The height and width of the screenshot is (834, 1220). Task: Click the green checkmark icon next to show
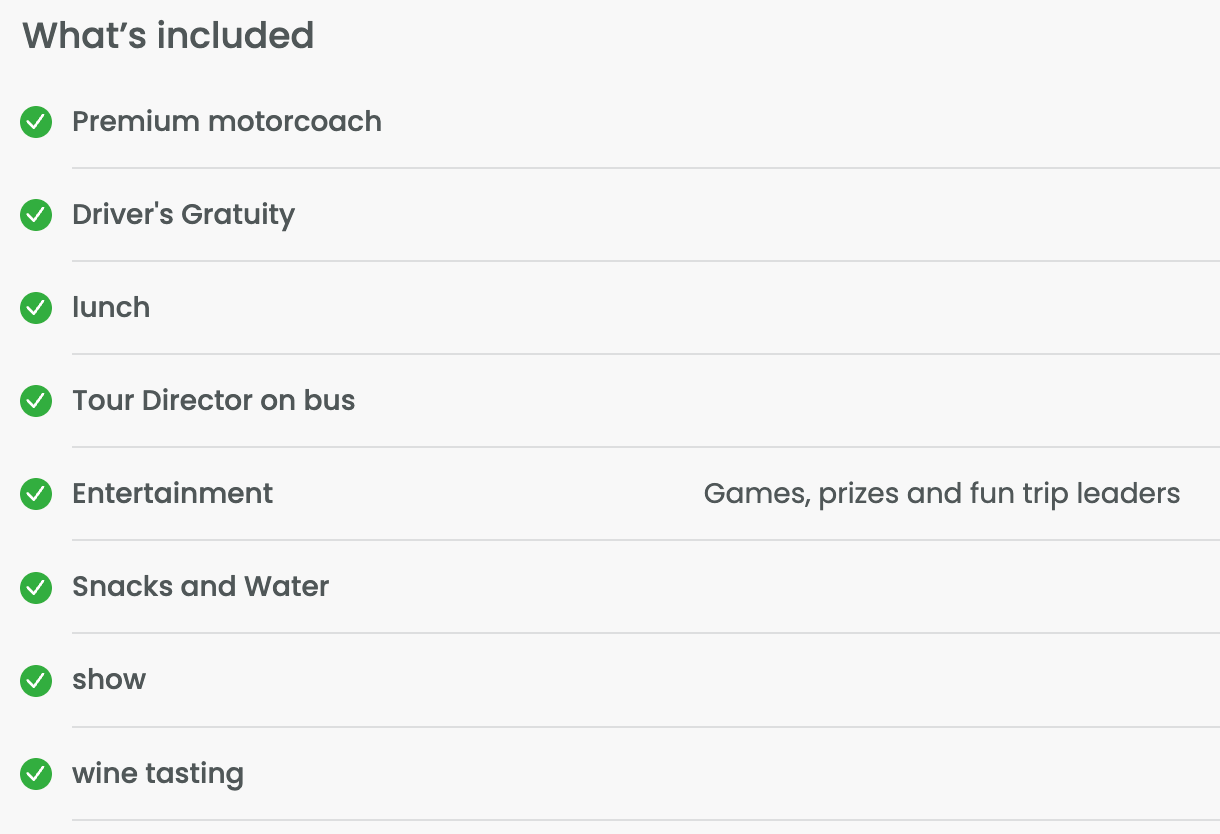[x=36, y=680]
